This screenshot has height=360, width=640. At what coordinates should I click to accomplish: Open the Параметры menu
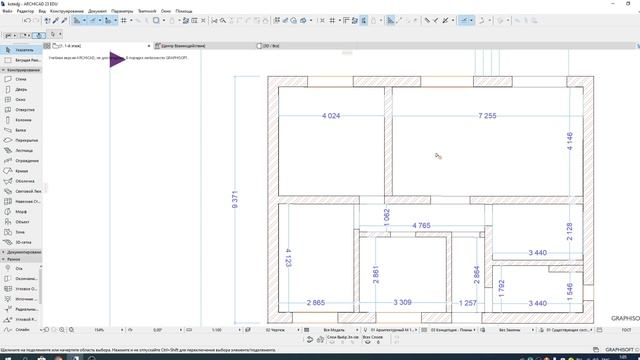122,11
